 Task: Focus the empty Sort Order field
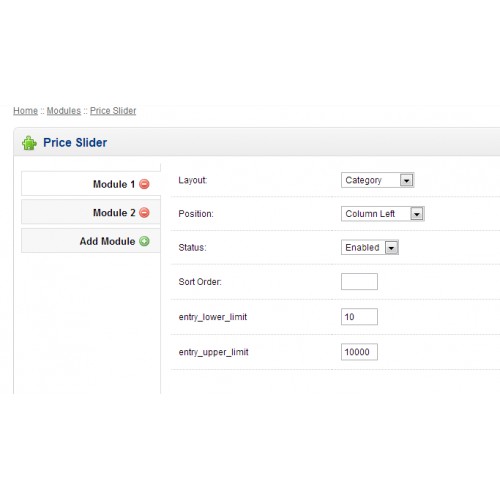click(x=359, y=282)
